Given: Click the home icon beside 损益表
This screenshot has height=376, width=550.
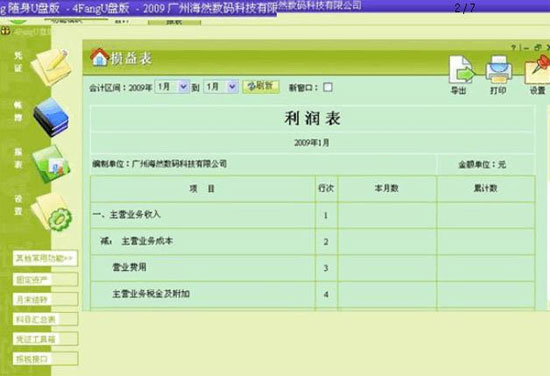Looking at the screenshot, I should [100, 58].
